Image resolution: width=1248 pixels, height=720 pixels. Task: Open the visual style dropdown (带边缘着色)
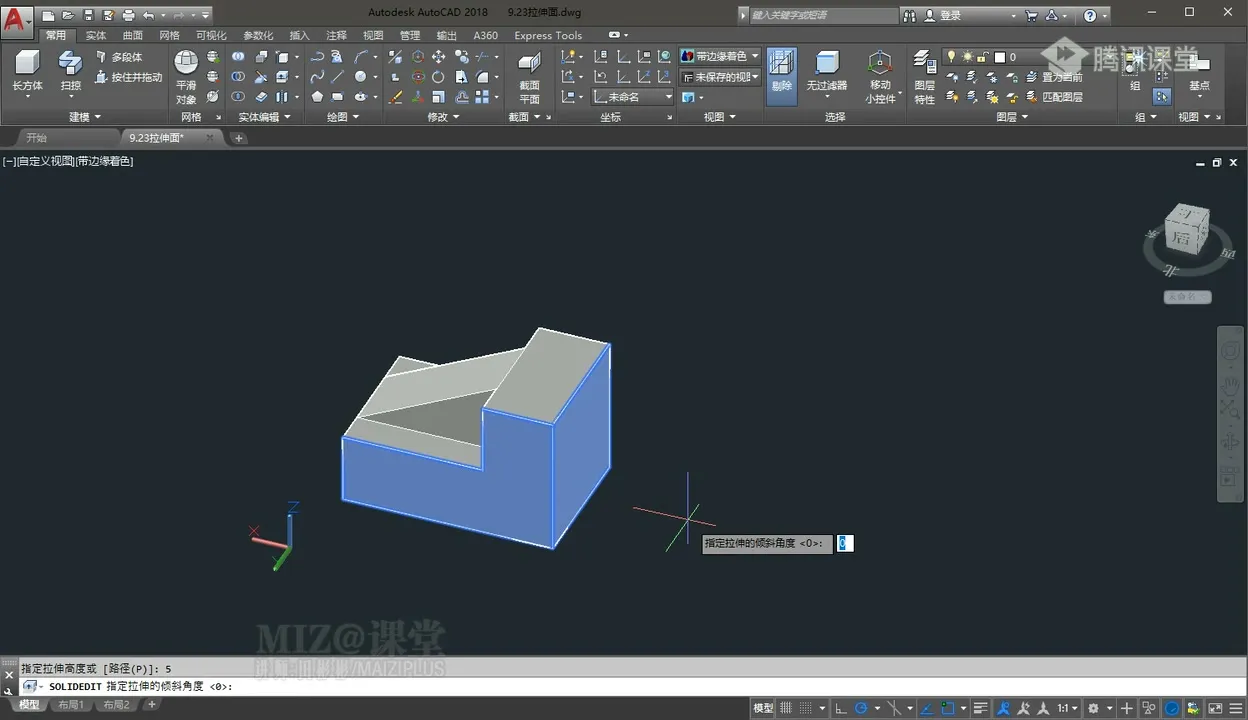pyautogui.click(x=720, y=56)
